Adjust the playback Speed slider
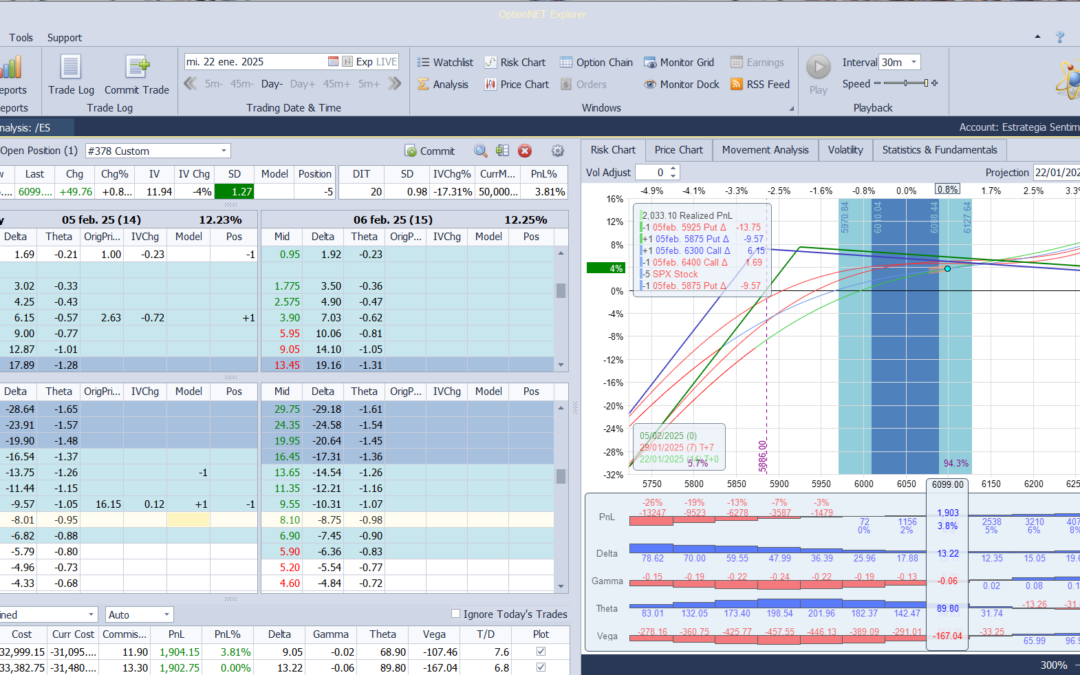The image size is (1080, 675). click(906, 83)
